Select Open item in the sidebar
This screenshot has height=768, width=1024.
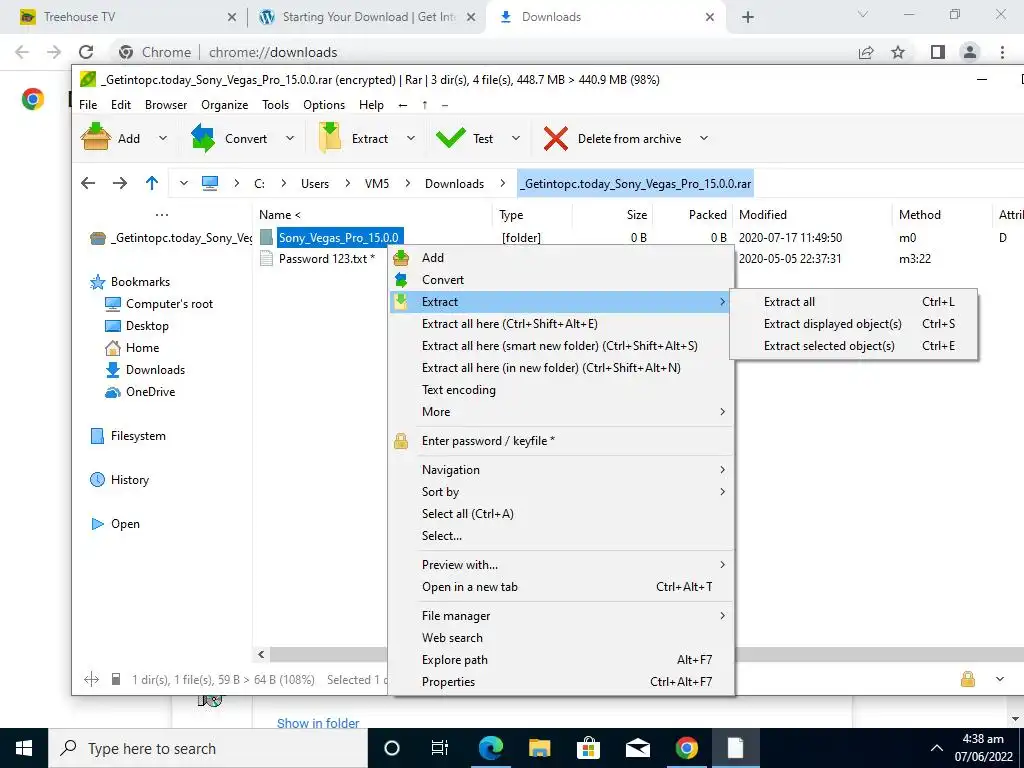(115, 524)
